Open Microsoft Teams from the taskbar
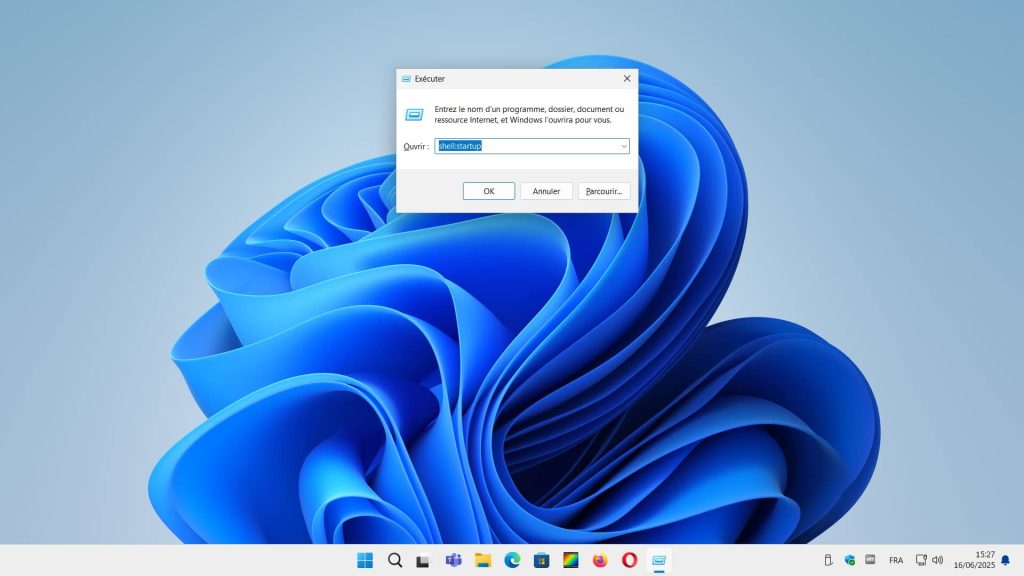This screenshot has height=576, width=1024. pos(452,561)
